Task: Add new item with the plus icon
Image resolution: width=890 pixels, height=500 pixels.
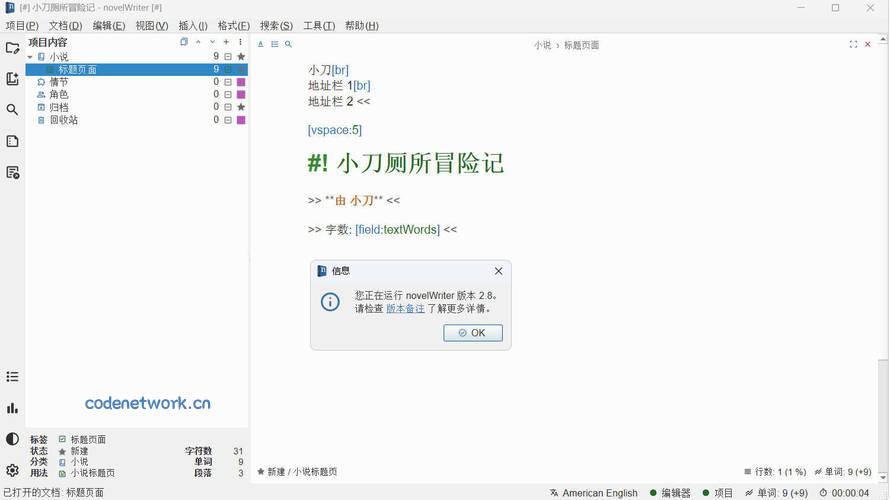Action: (x=226, y=42)
